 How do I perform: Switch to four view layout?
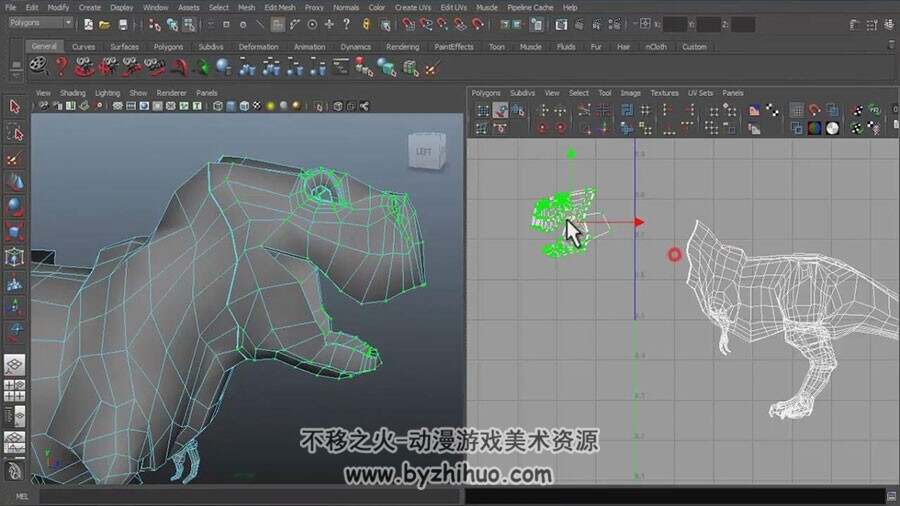(x=14, y=391)
